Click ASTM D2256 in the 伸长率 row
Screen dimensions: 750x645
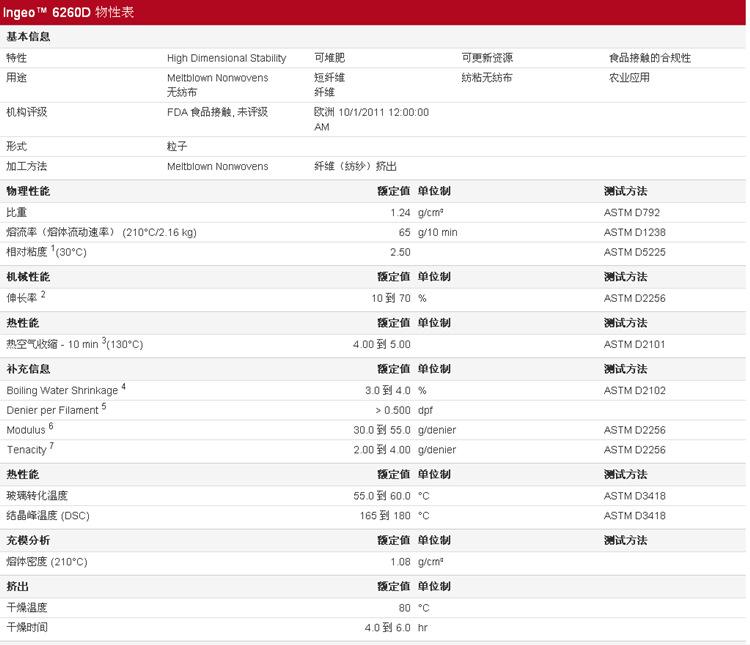click(634, 298)
